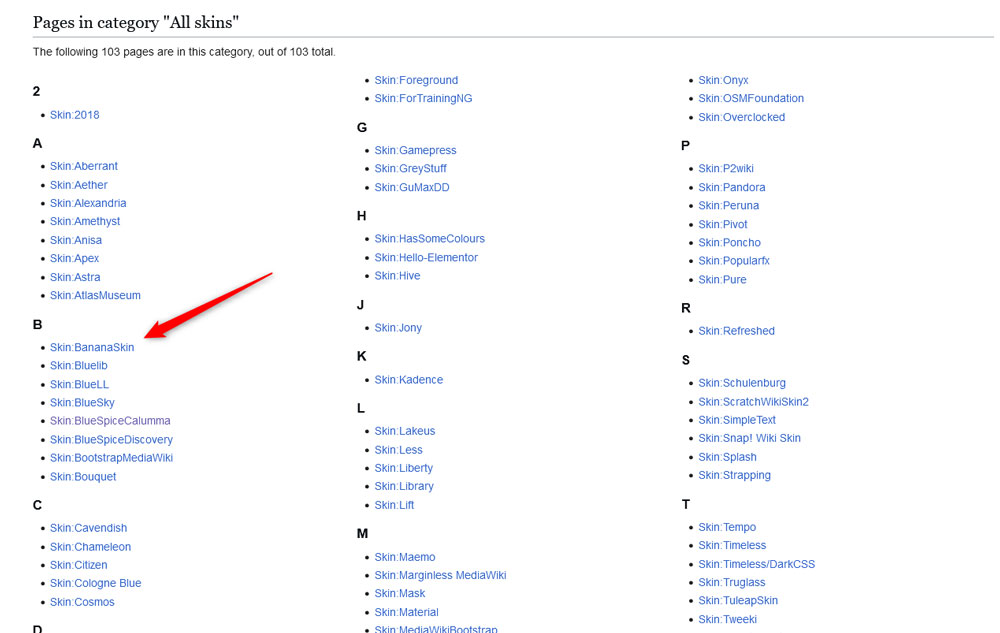This screenshot has height=633, width=1000.
Task: Open Skin:Jony
Action: tap(397, 327)
